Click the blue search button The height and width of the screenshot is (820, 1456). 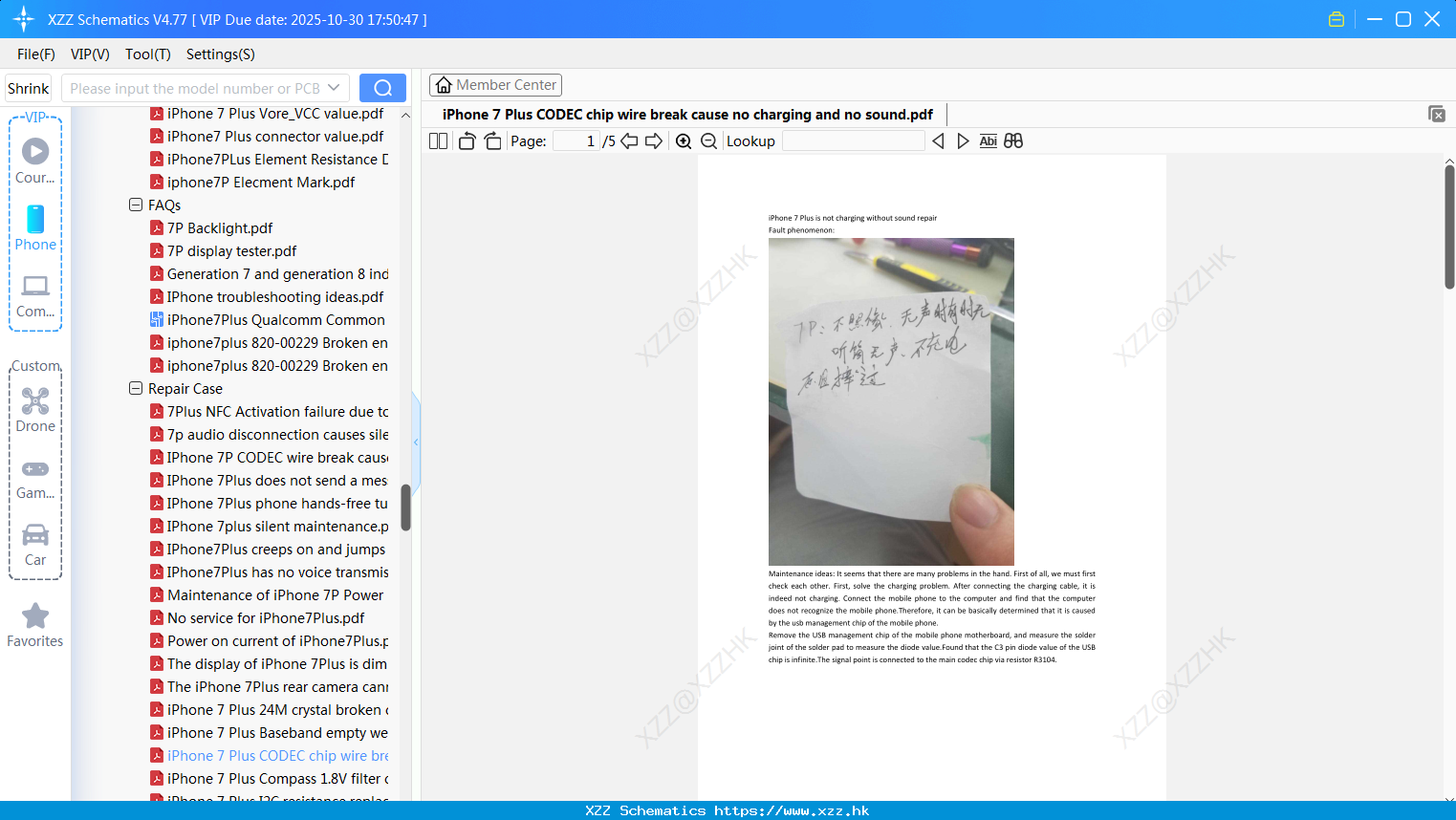[382, 88]
